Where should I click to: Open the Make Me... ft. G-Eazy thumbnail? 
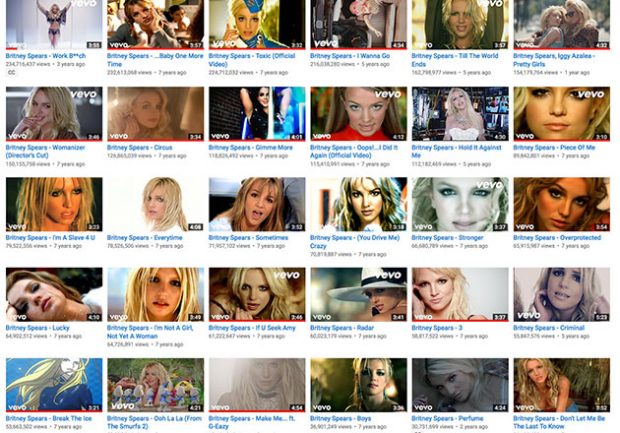pos(257,385)
